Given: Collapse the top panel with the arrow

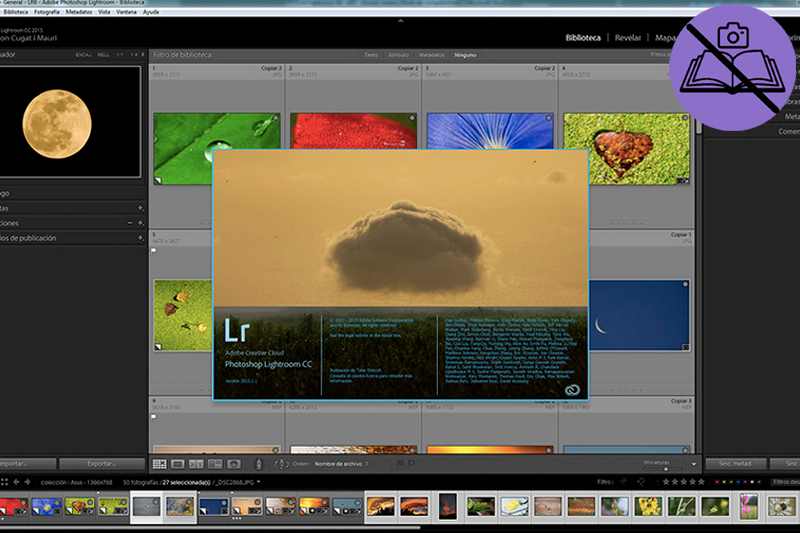Looking at the screenshot, I should [x=400, y=21].
